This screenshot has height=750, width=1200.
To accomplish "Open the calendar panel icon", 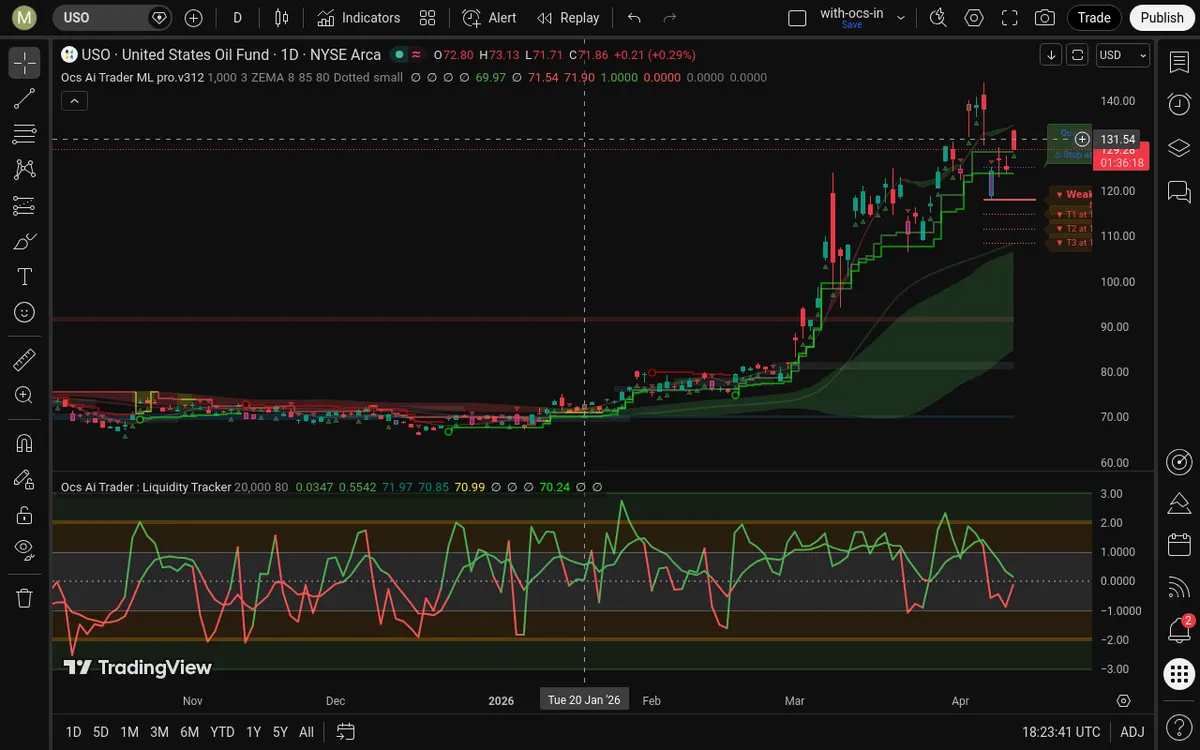I will point(1179,545).
